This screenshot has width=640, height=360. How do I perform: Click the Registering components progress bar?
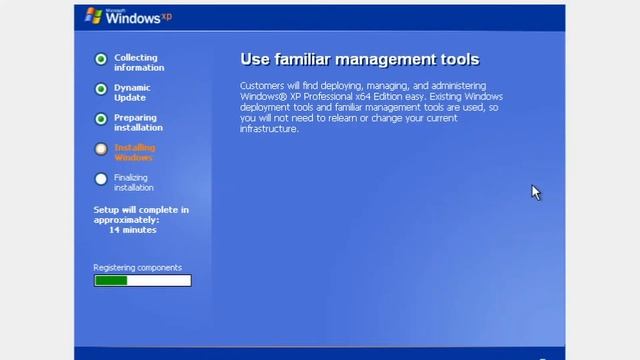tap(142, 280)
